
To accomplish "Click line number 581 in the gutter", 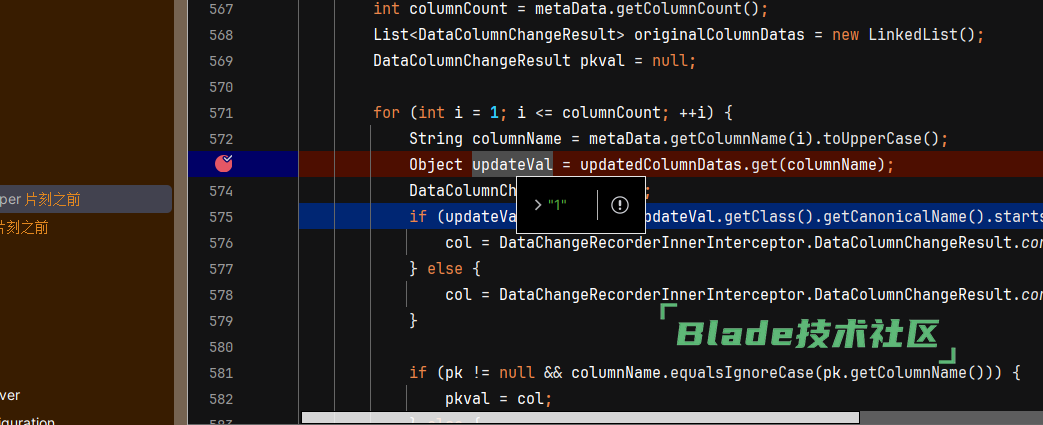I will point(222,373).
